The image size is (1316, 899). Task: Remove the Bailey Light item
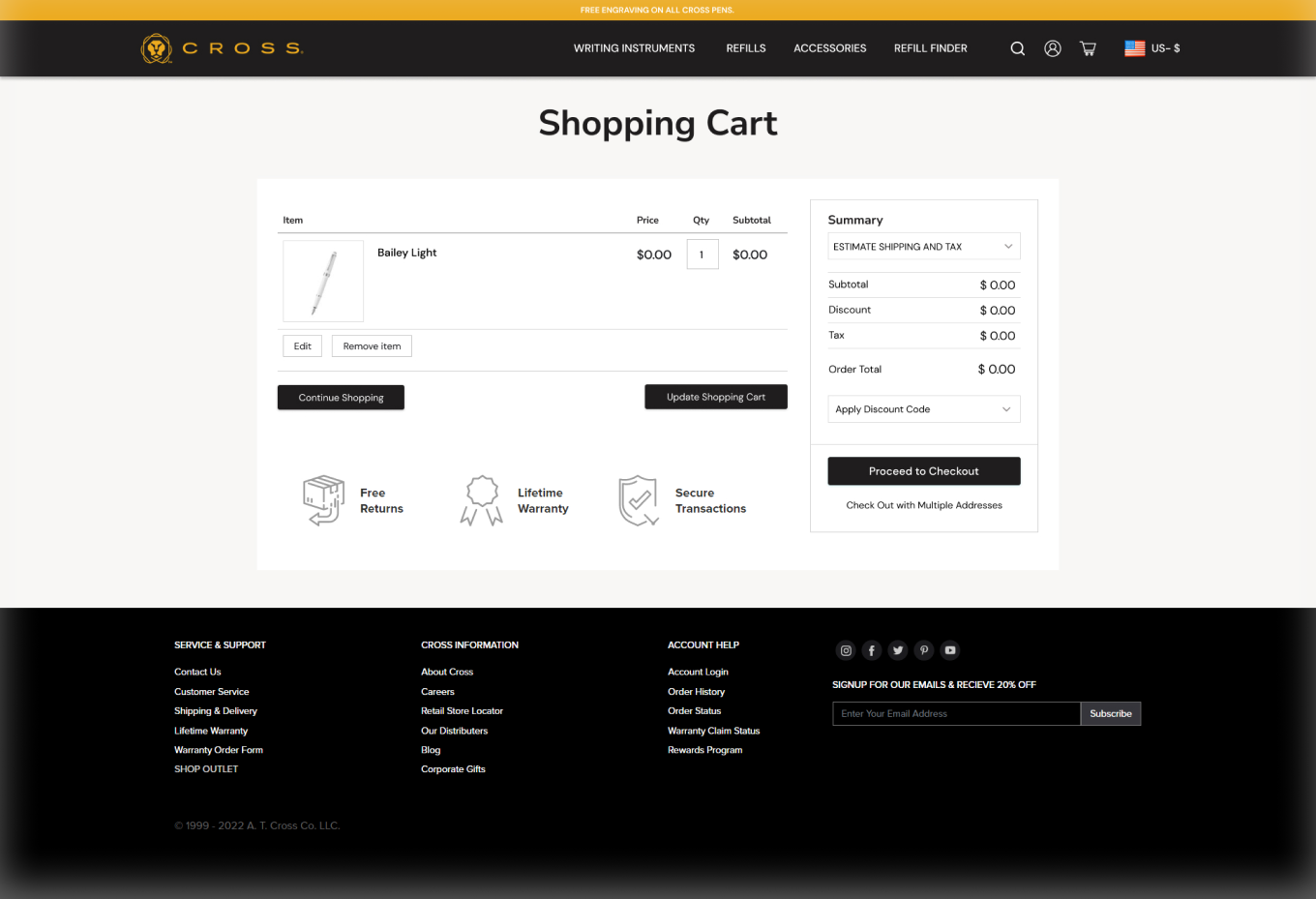[372, 346]
